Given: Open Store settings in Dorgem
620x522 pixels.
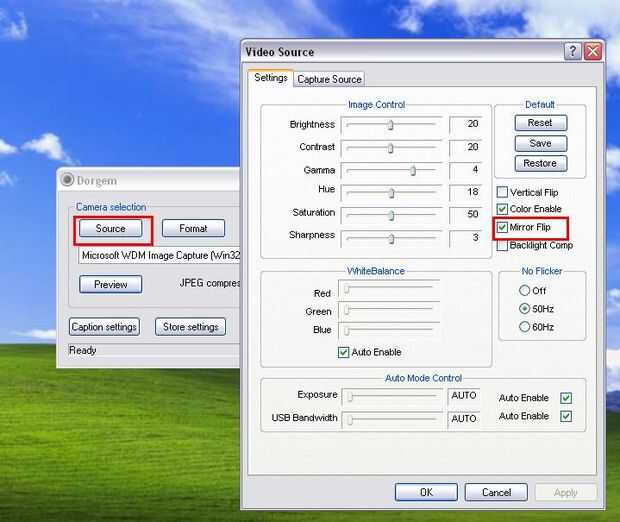Looking at the screenshot, I should [191, 327].
